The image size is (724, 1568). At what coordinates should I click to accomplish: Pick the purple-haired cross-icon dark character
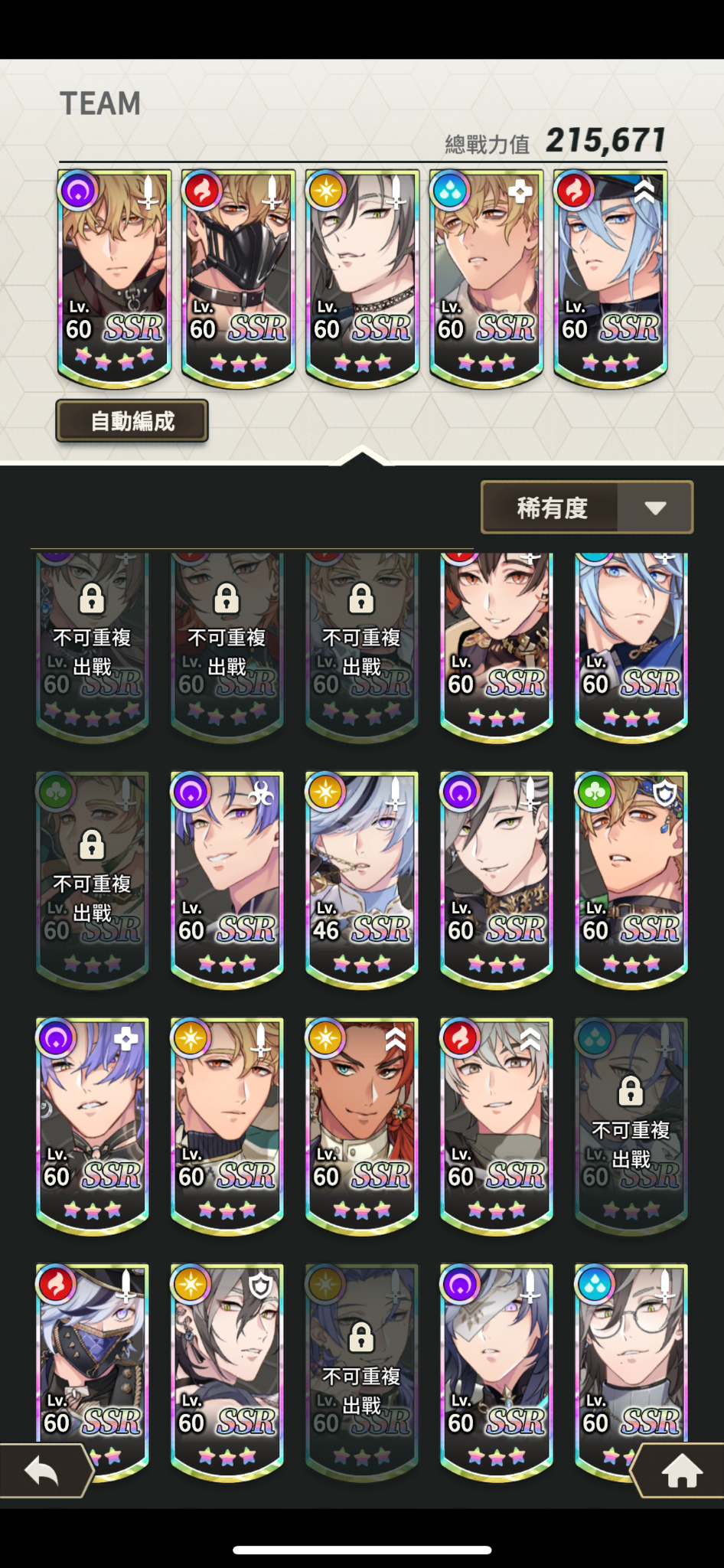pos(93,1125)
